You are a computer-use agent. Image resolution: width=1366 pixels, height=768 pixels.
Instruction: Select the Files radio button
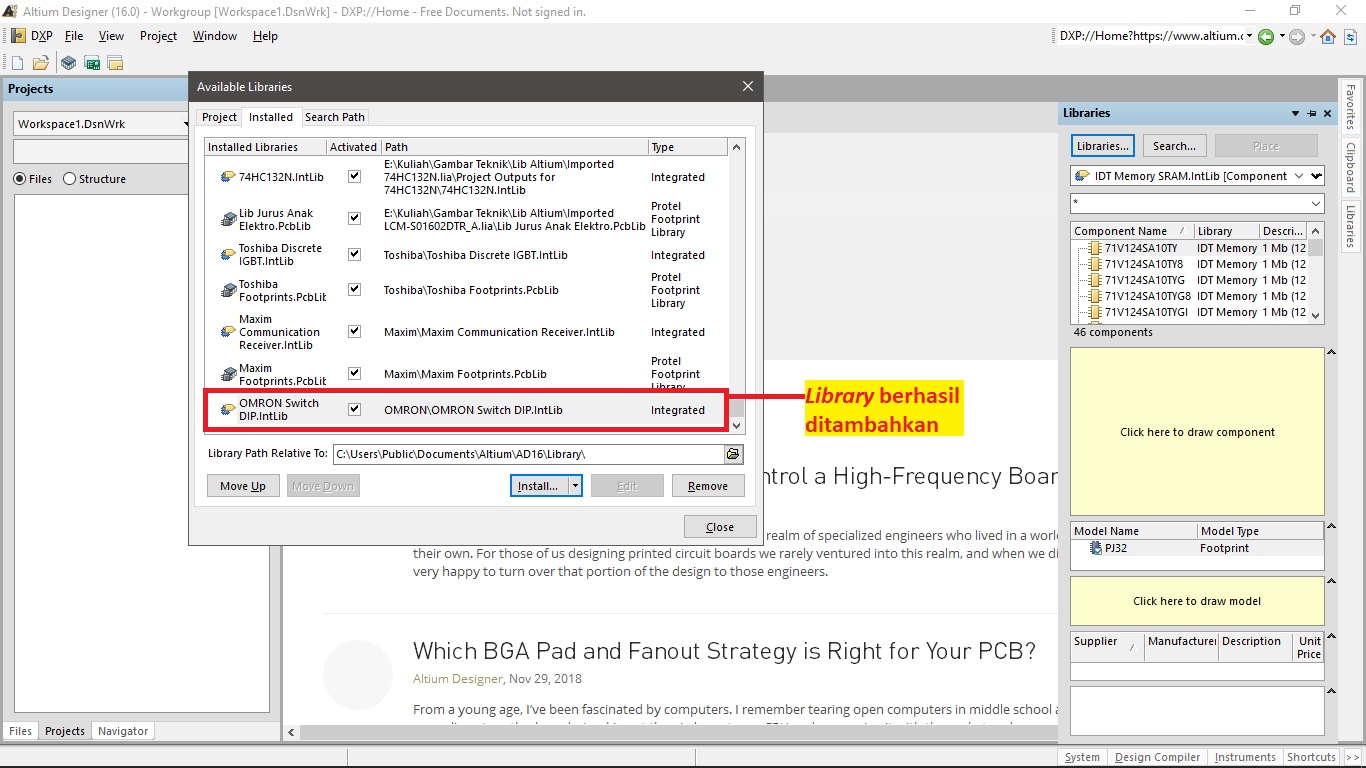[19, 179]
